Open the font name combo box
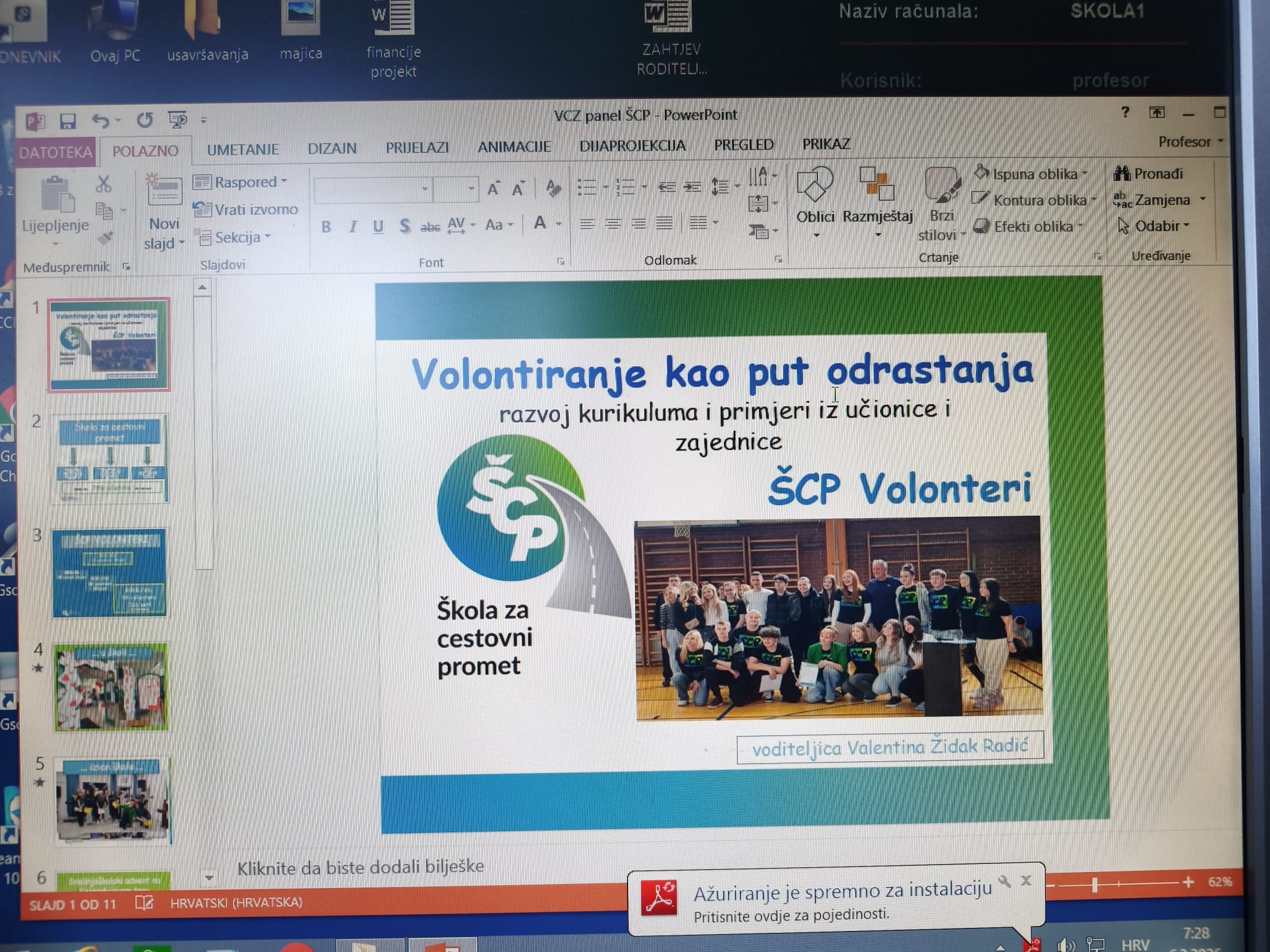This screenshot has width=1270, height=952. point(372,189)
